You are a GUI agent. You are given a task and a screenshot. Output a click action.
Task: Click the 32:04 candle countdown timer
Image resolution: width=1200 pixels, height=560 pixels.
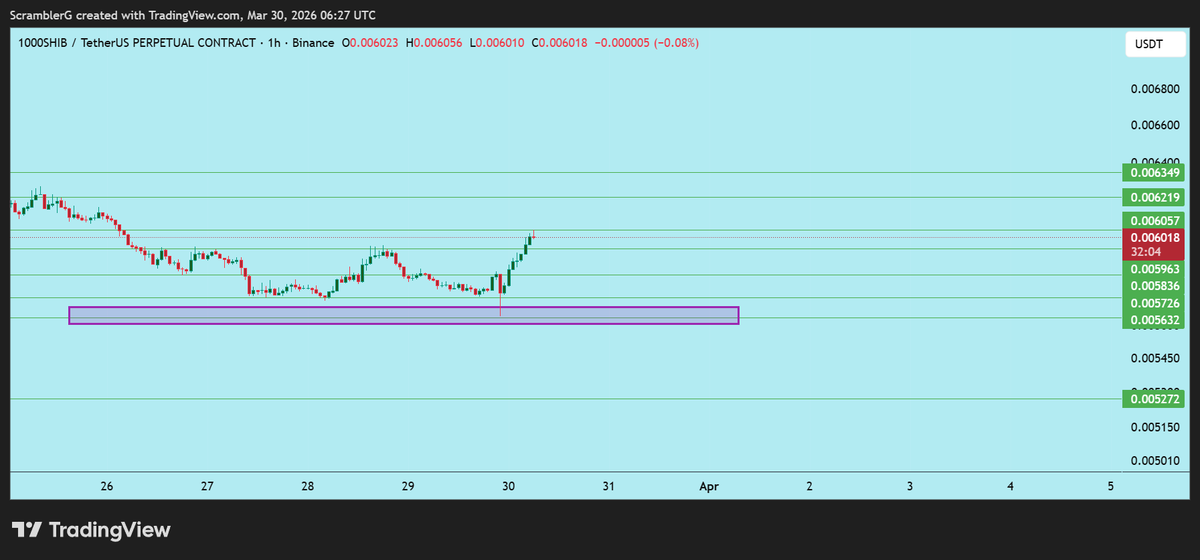[x=1145, y=253]
